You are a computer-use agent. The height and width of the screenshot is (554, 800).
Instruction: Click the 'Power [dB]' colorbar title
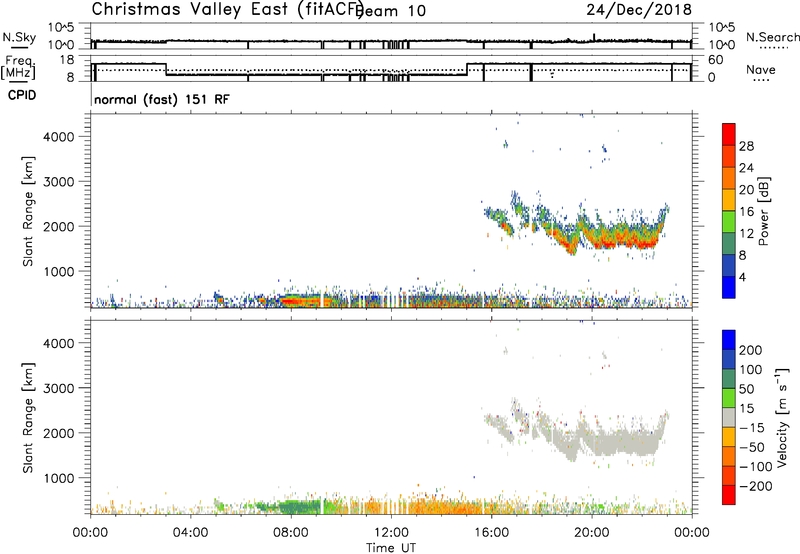(763, 211)
